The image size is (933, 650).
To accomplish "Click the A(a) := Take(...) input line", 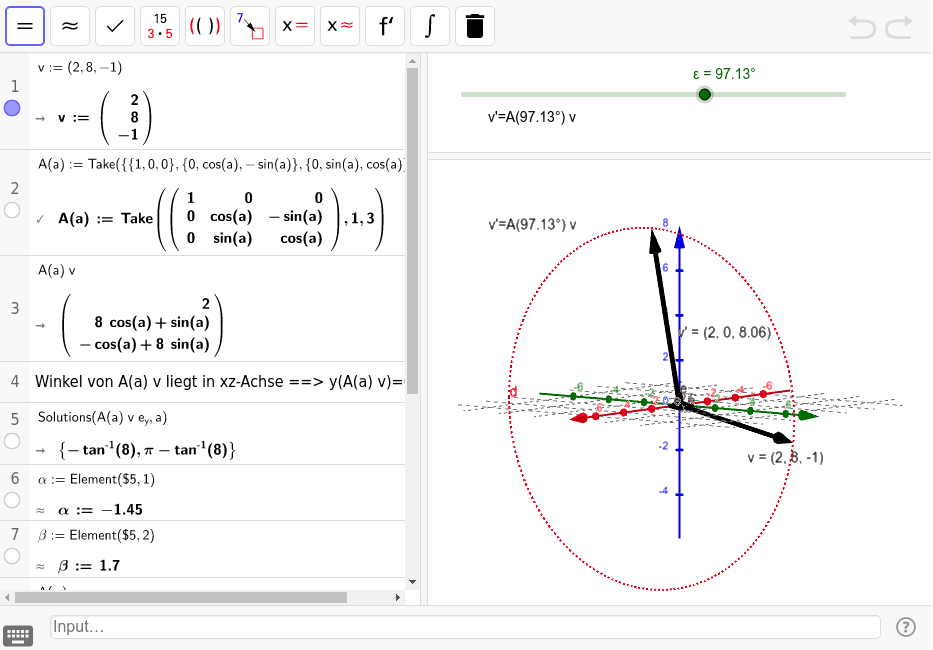I will point(221,164).
